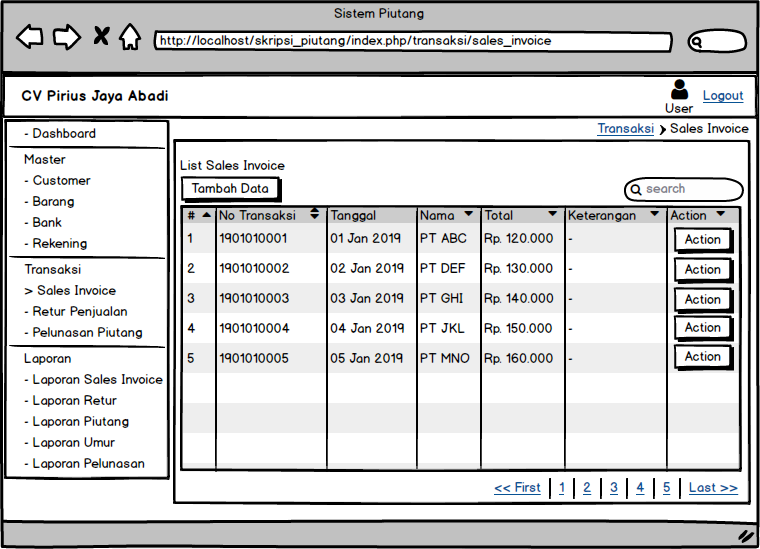
Task: Click CV Pirius Jaya Abadi title
Action: point(95,96)
